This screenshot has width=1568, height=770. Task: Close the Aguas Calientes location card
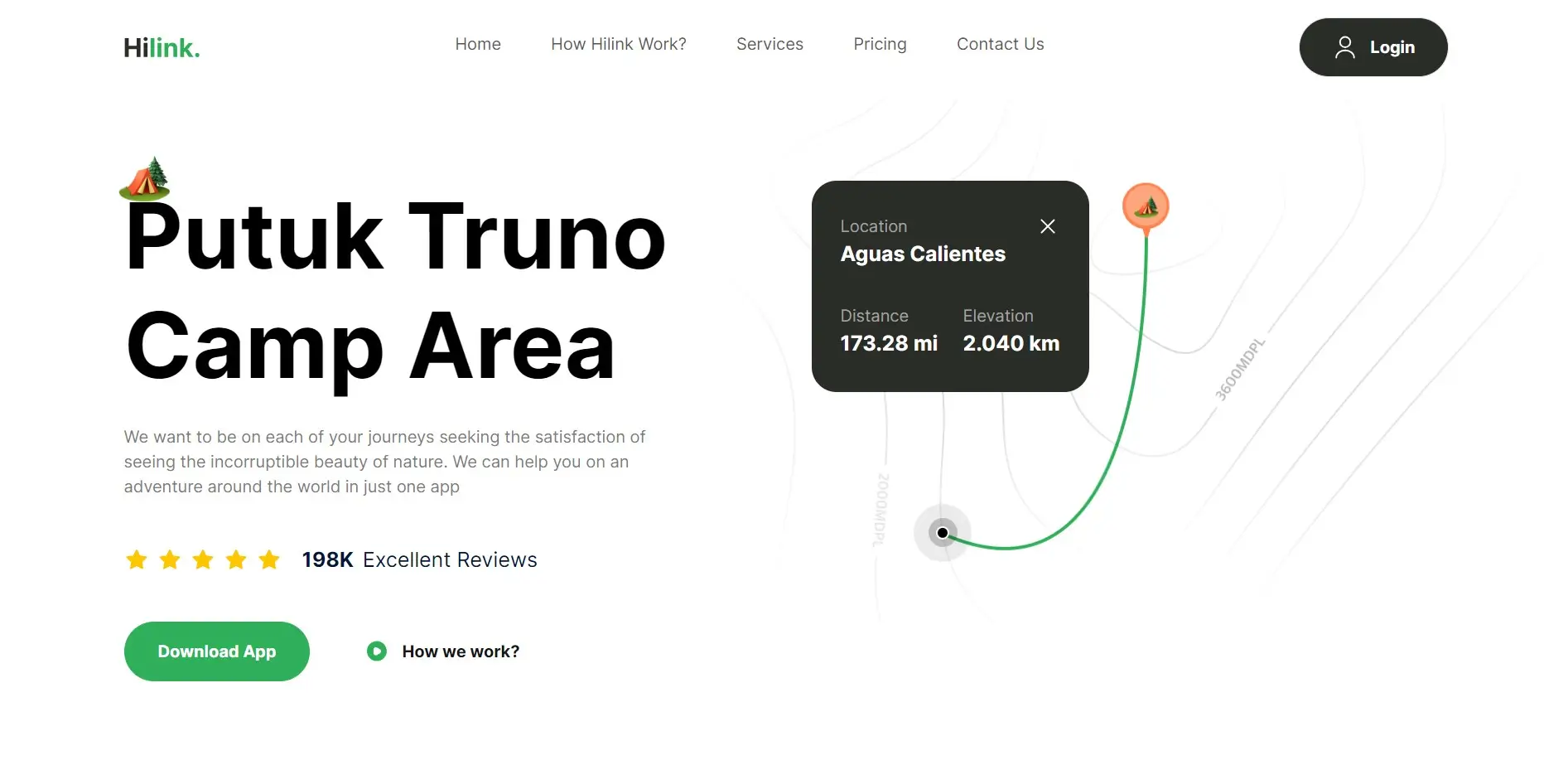click(1047, 226)
